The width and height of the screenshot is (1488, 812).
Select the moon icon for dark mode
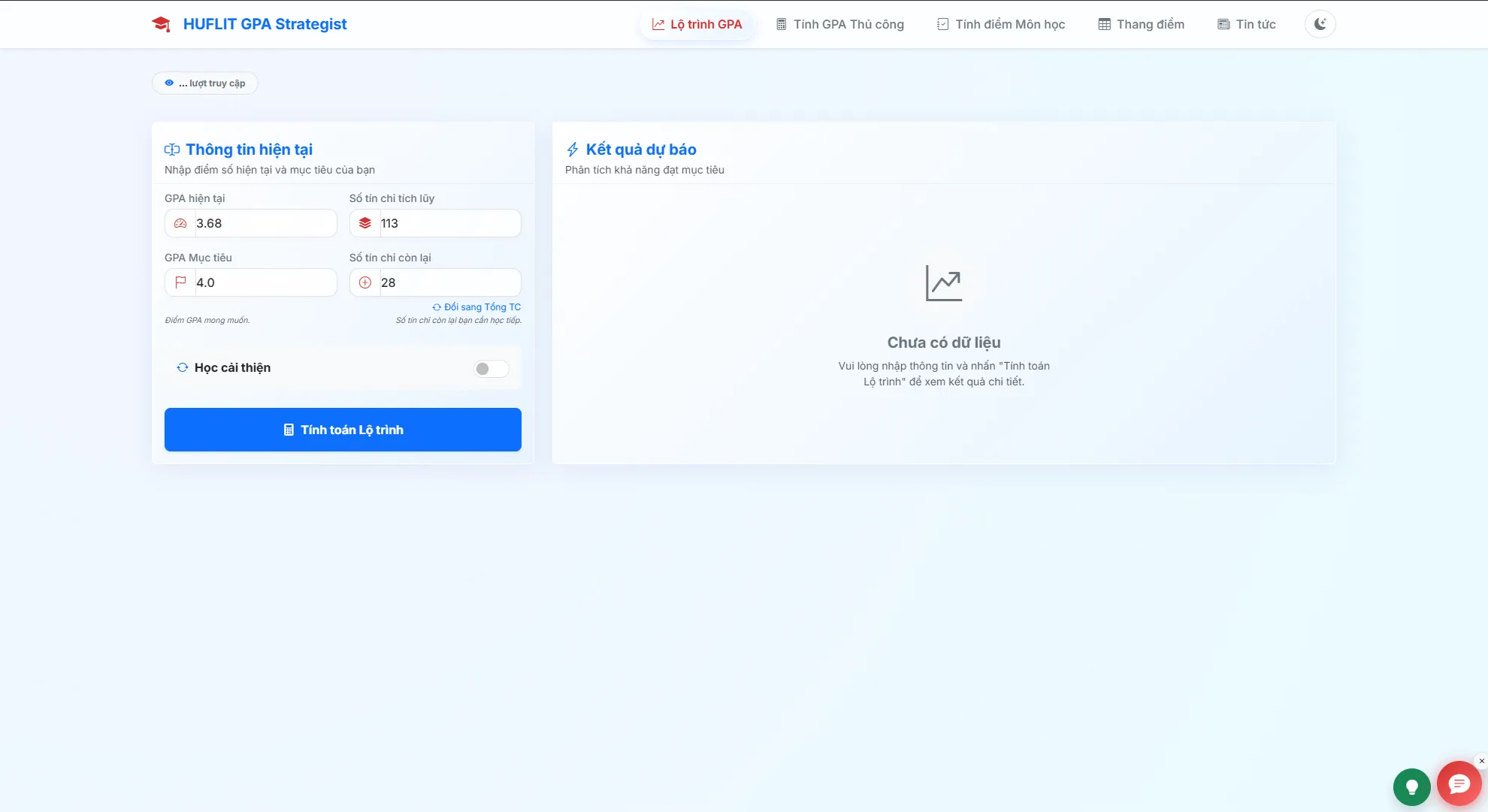click(x=1320, y=23)
